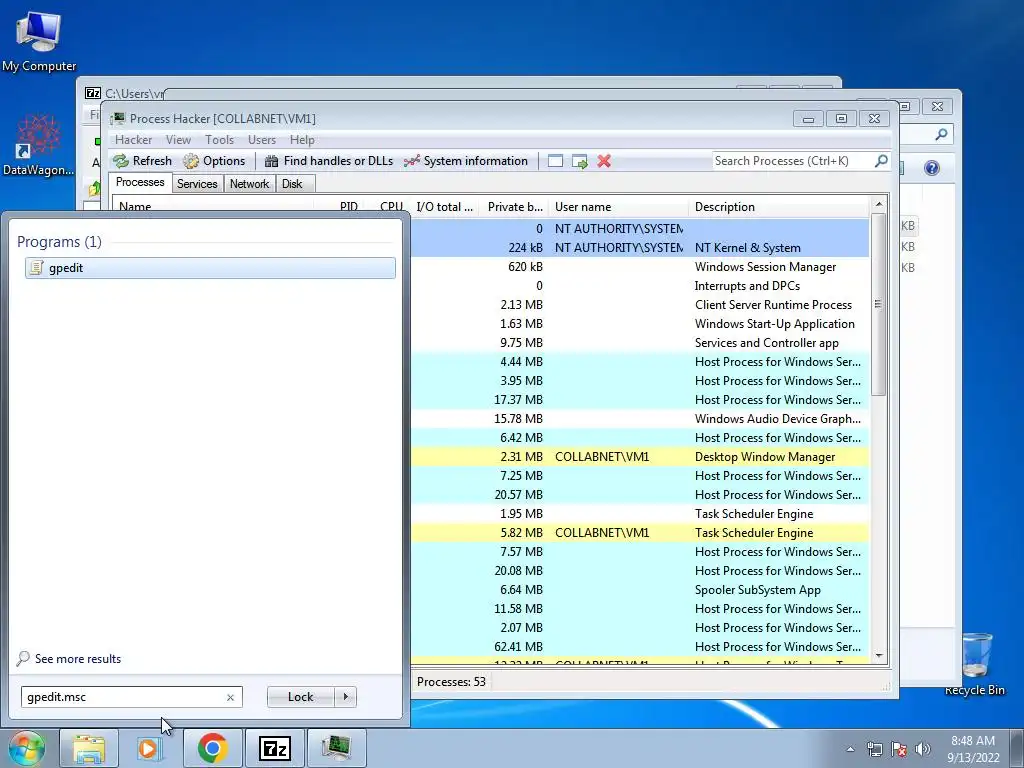Click the search icon in background window
The height and width of the screenshot is (768, 1024).
tap(941, 135)
